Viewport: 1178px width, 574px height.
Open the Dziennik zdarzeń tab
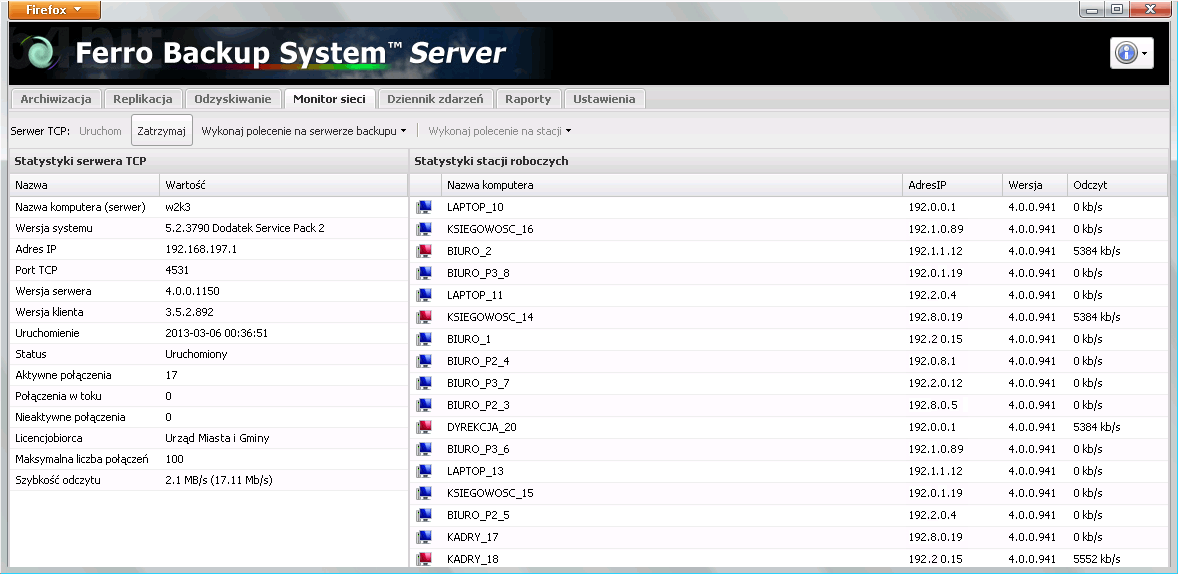pyautogui.click(x=435, y=99)
